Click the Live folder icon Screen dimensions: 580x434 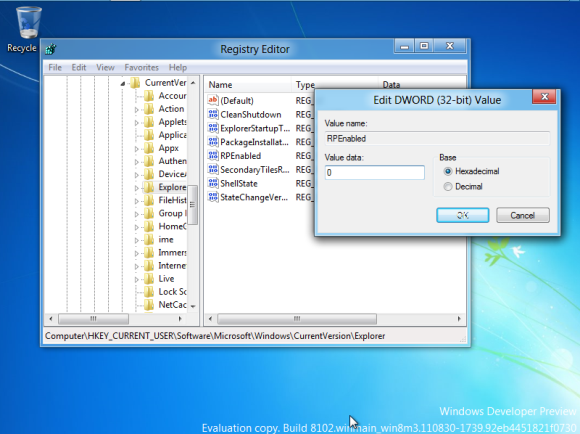tap(149, 279)
